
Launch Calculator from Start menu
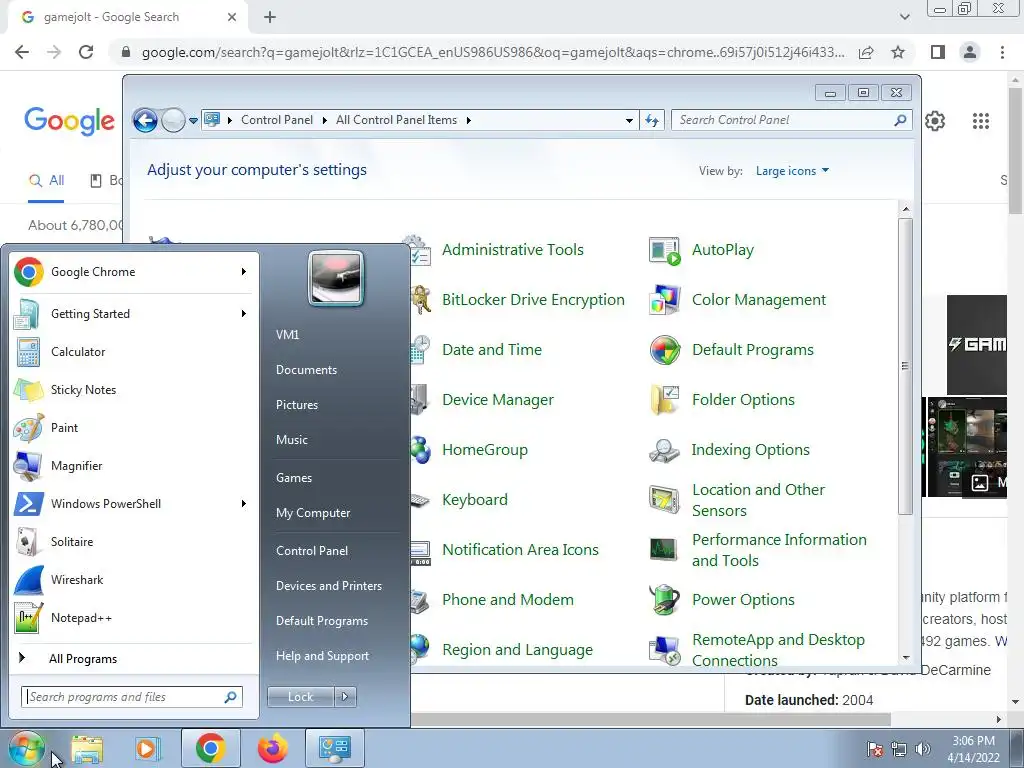click(133, 352)
